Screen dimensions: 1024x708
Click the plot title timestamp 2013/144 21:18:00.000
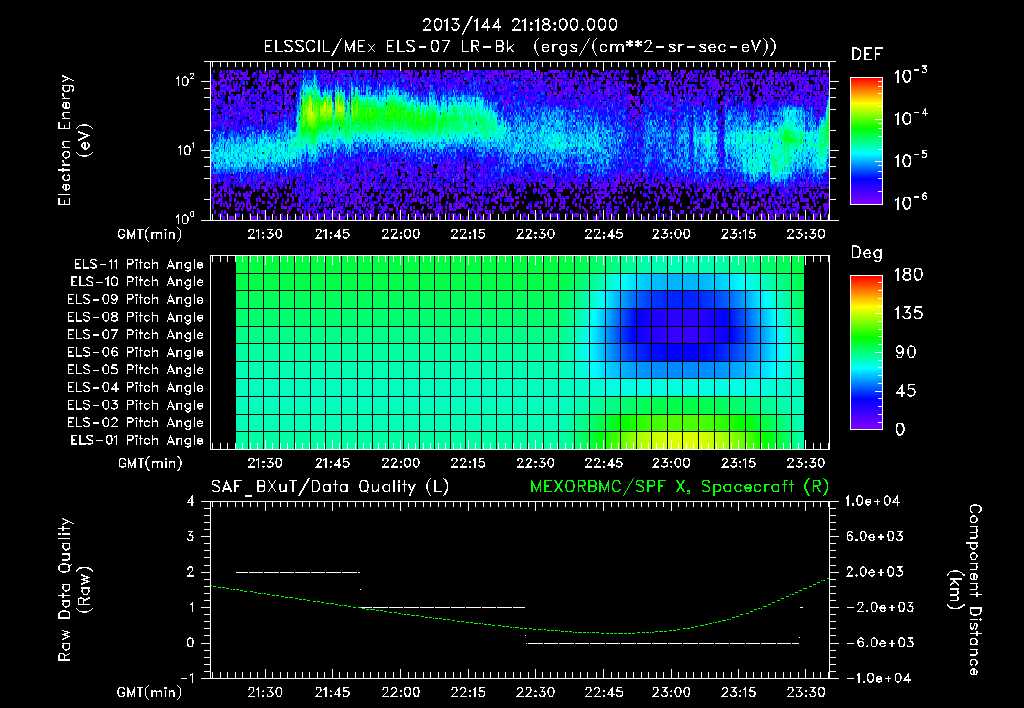(x=520, y=25)
